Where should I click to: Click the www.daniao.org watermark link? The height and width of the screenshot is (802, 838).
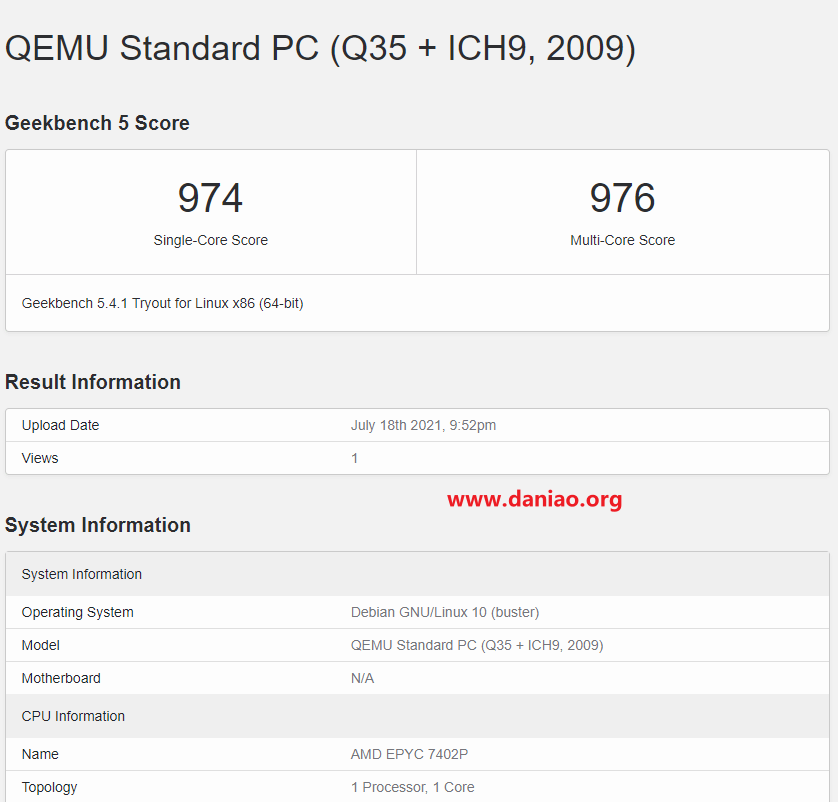tap(534, 500)
